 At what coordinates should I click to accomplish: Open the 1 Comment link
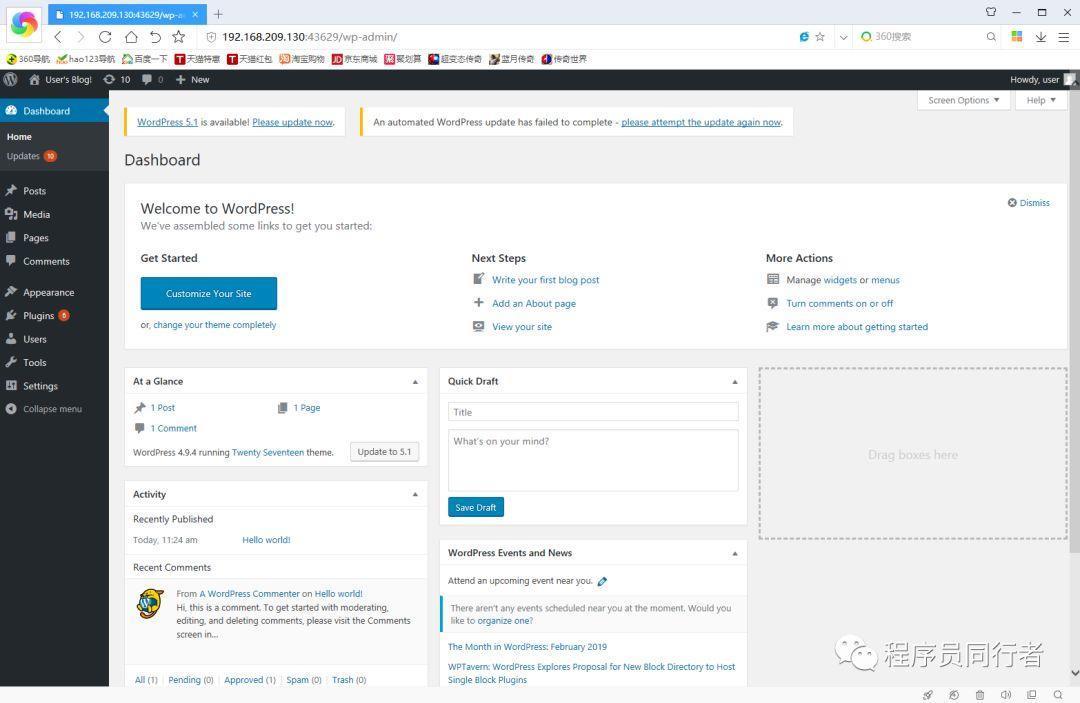click(x=174, y=428)
